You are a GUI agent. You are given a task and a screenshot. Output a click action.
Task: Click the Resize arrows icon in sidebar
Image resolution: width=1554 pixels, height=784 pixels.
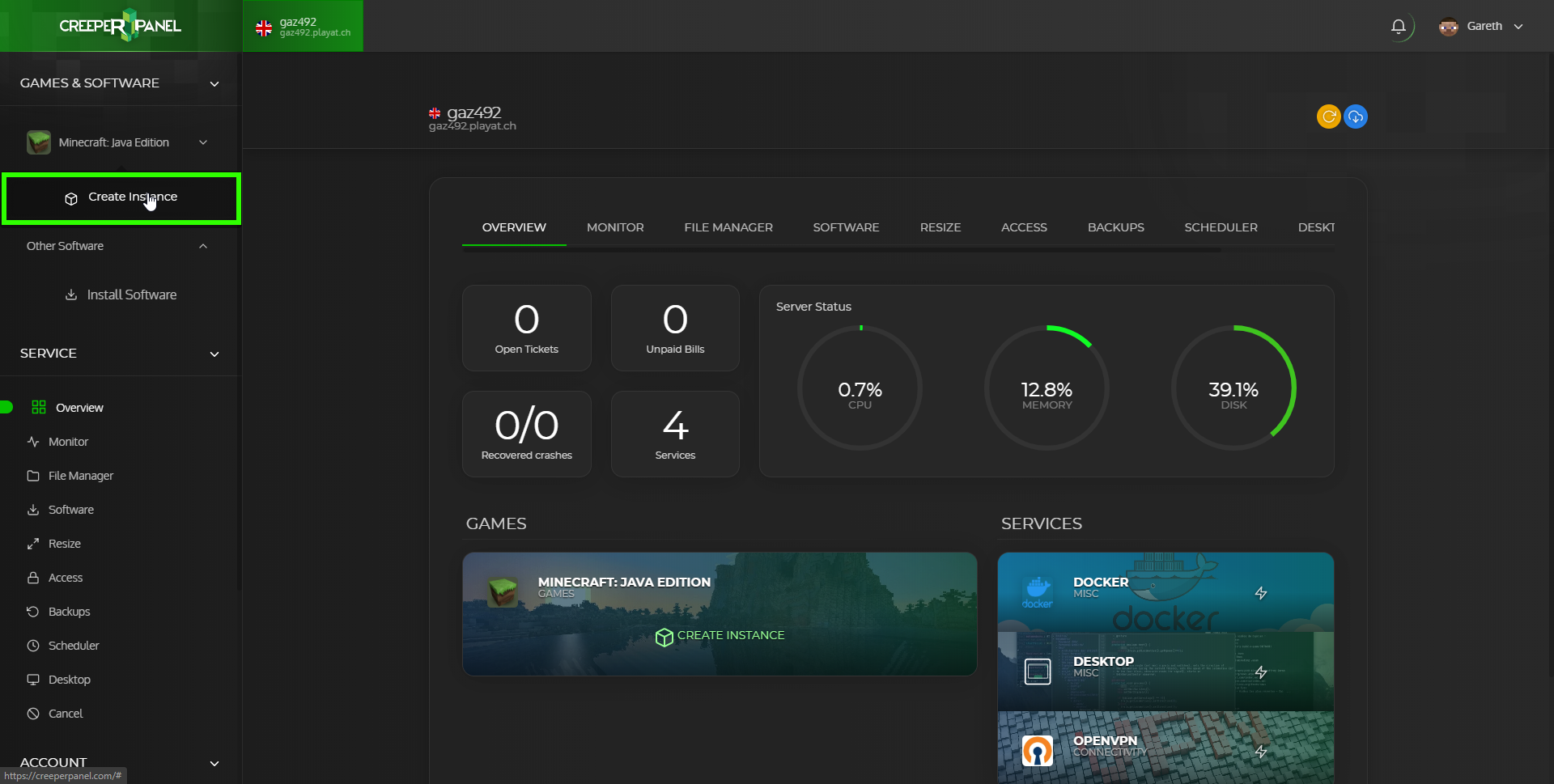coord(33,544)
